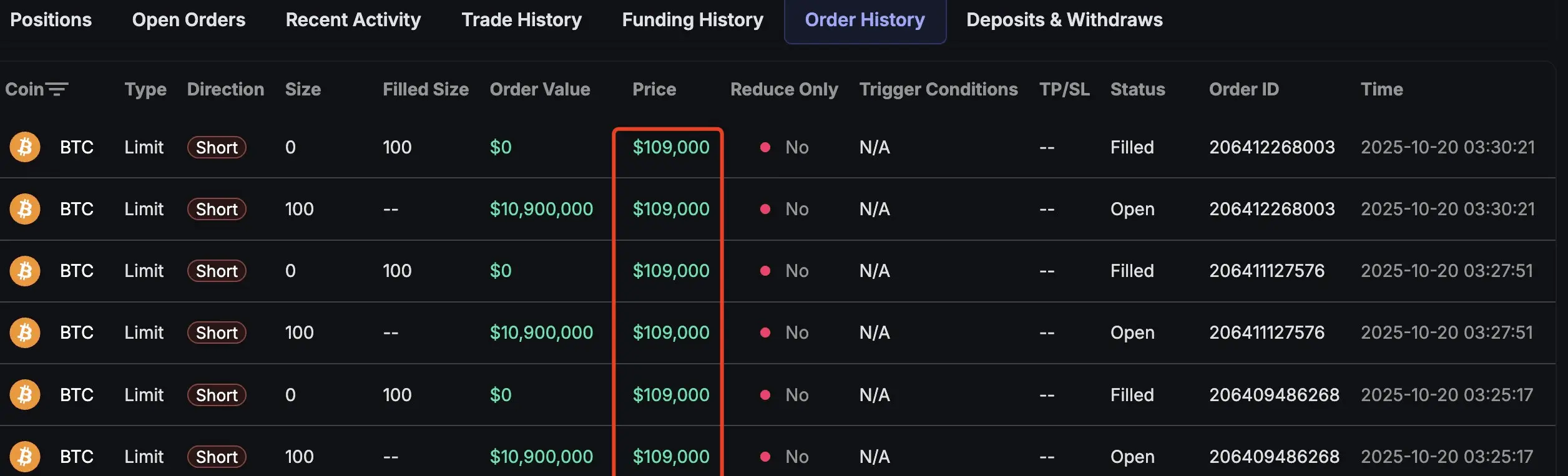This screenshot has width=1568, height=476.
Task: Click the Time column header
Action: 1381,90
